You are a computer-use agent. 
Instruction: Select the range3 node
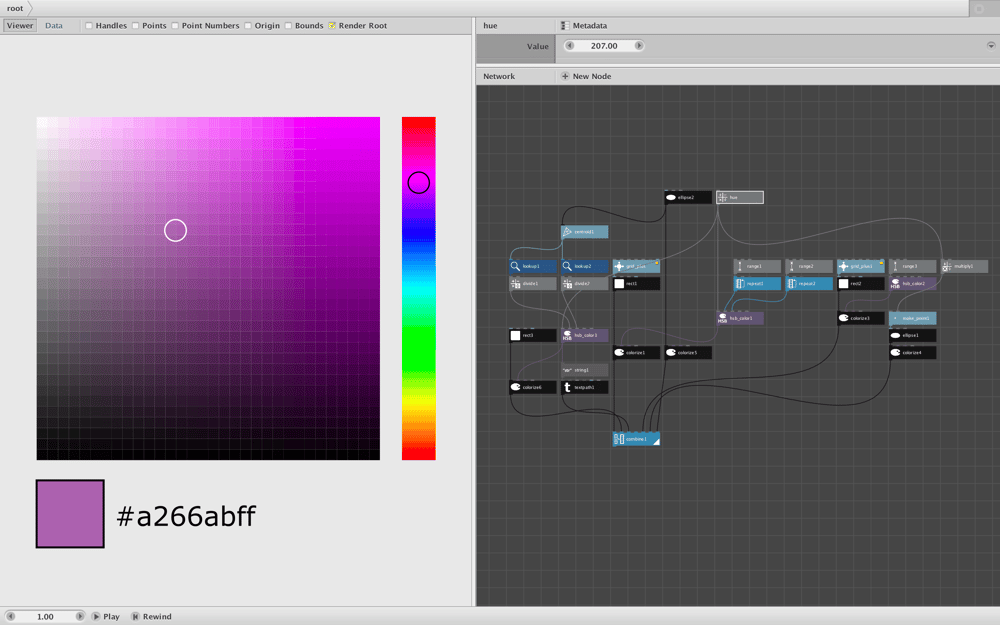coord(913,267)
